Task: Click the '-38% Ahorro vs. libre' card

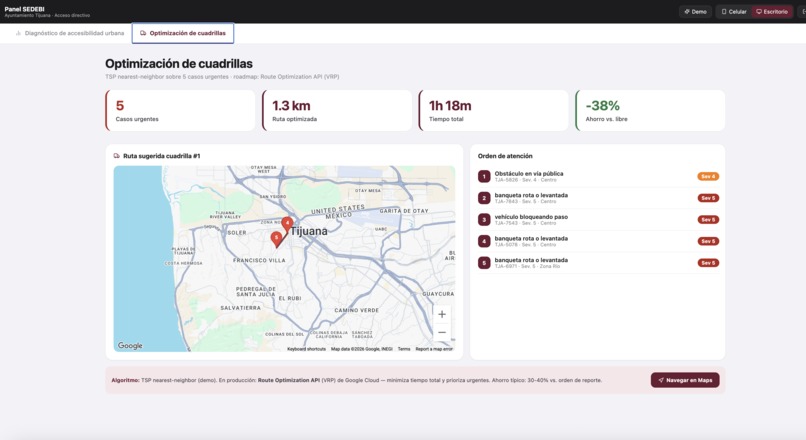Action: point(650,111)
